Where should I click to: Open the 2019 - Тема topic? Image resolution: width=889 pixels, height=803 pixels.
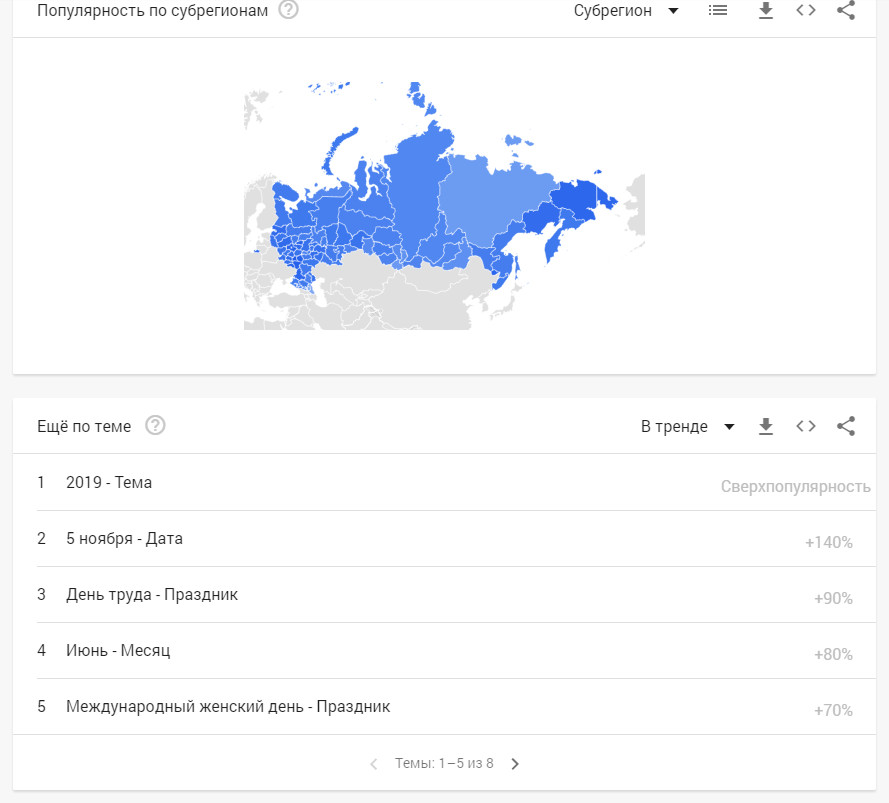tap(109, 483)
